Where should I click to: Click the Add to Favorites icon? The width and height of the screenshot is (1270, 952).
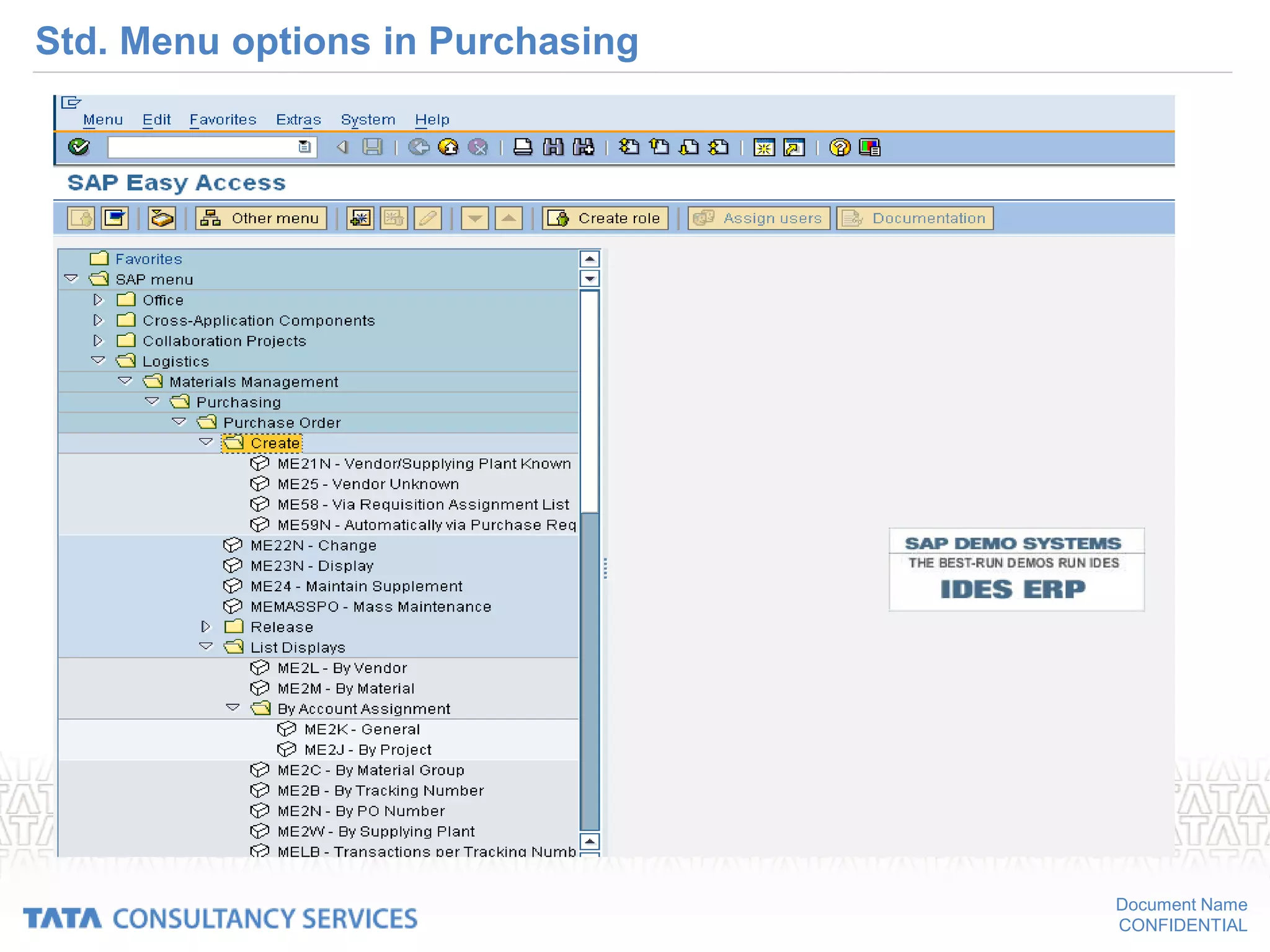point(360,218)
